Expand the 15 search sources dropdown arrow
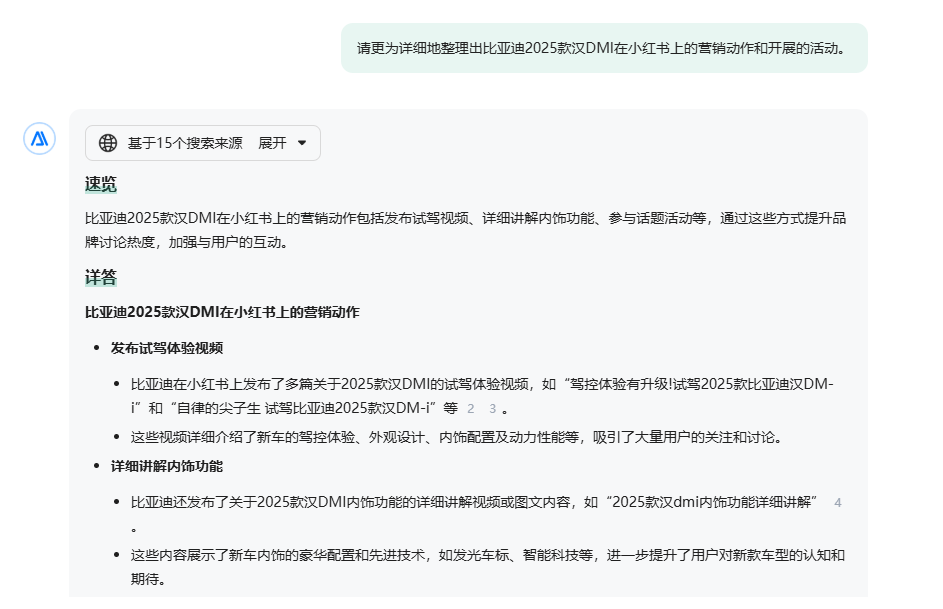The width and height of the screenshot is (943, 609). pos(302,143)
